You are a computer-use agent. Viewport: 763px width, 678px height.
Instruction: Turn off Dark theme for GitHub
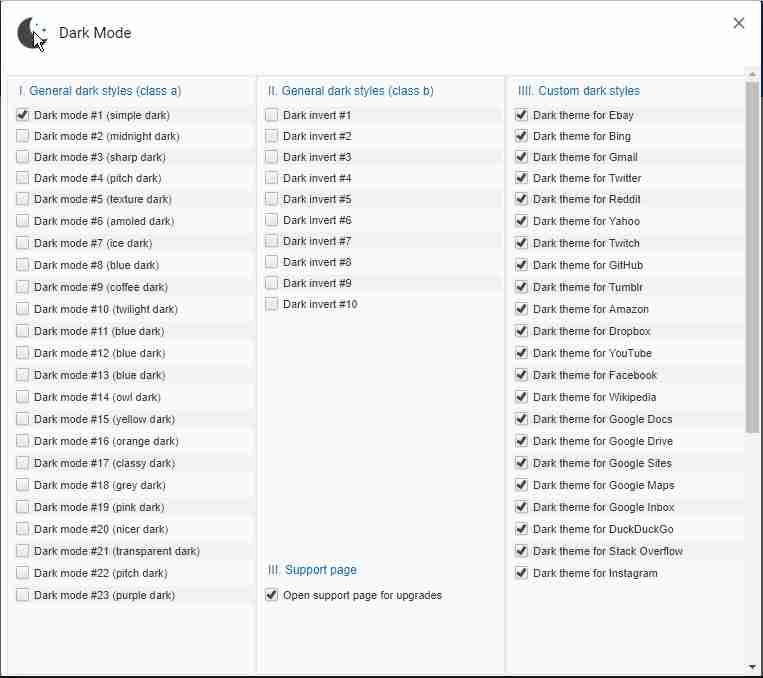click(x=521, y=265)
